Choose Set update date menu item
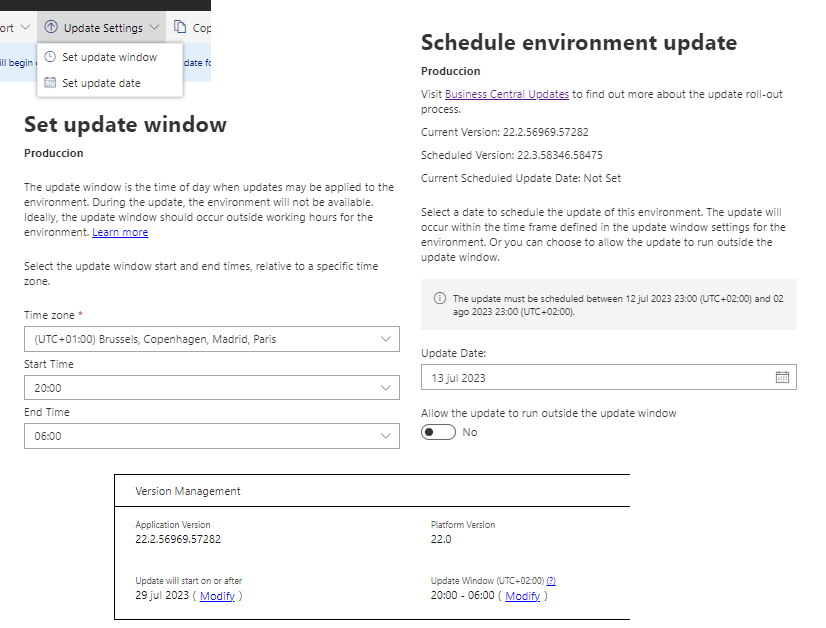The height and width of the screenshot is (628, 826). tap(101, 83)
